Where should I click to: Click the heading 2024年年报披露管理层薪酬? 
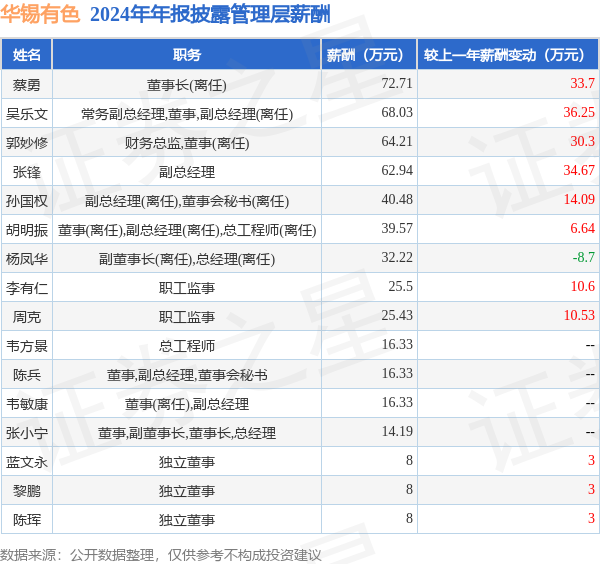(x=210, y=14)
